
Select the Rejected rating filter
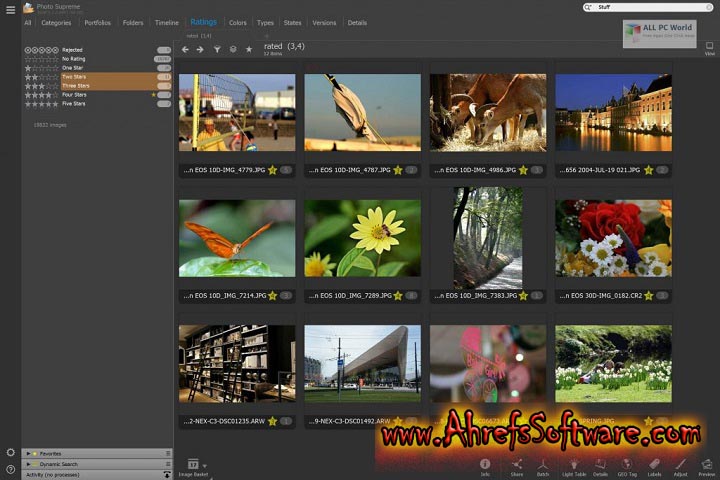point(97,50)
